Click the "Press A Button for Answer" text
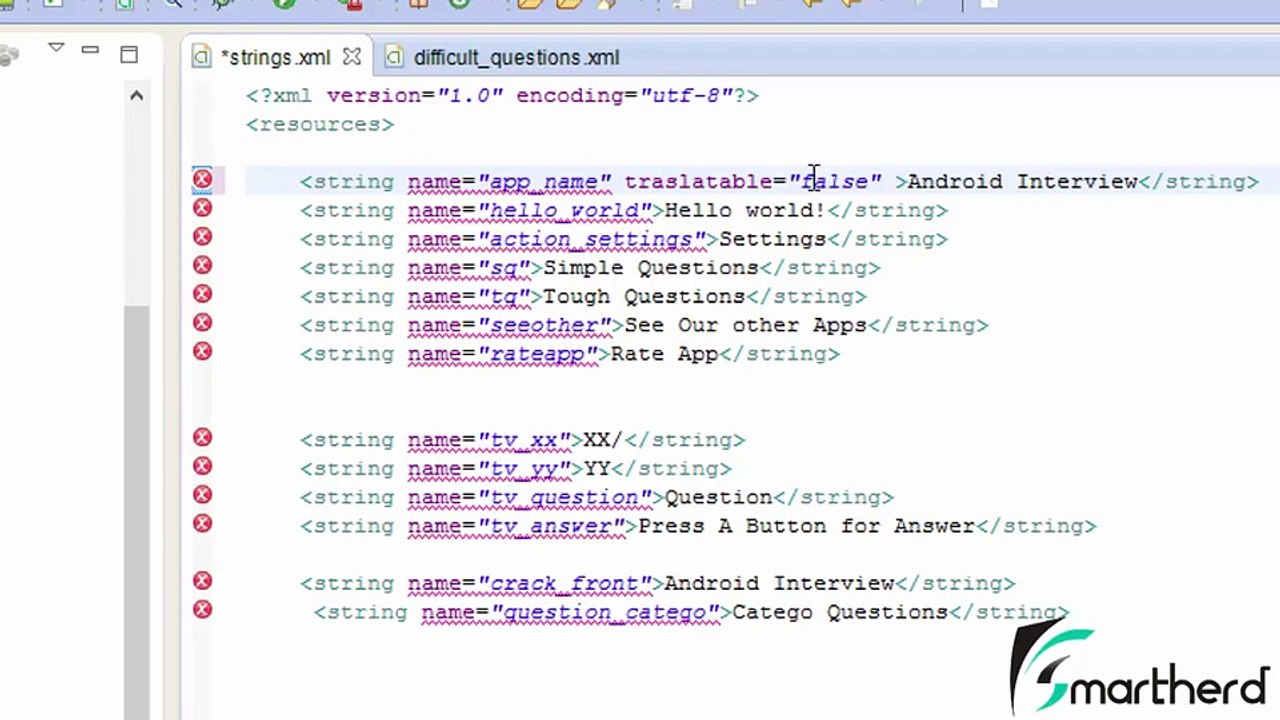Viewport: 1280px width, 720px height. [806, 527]
